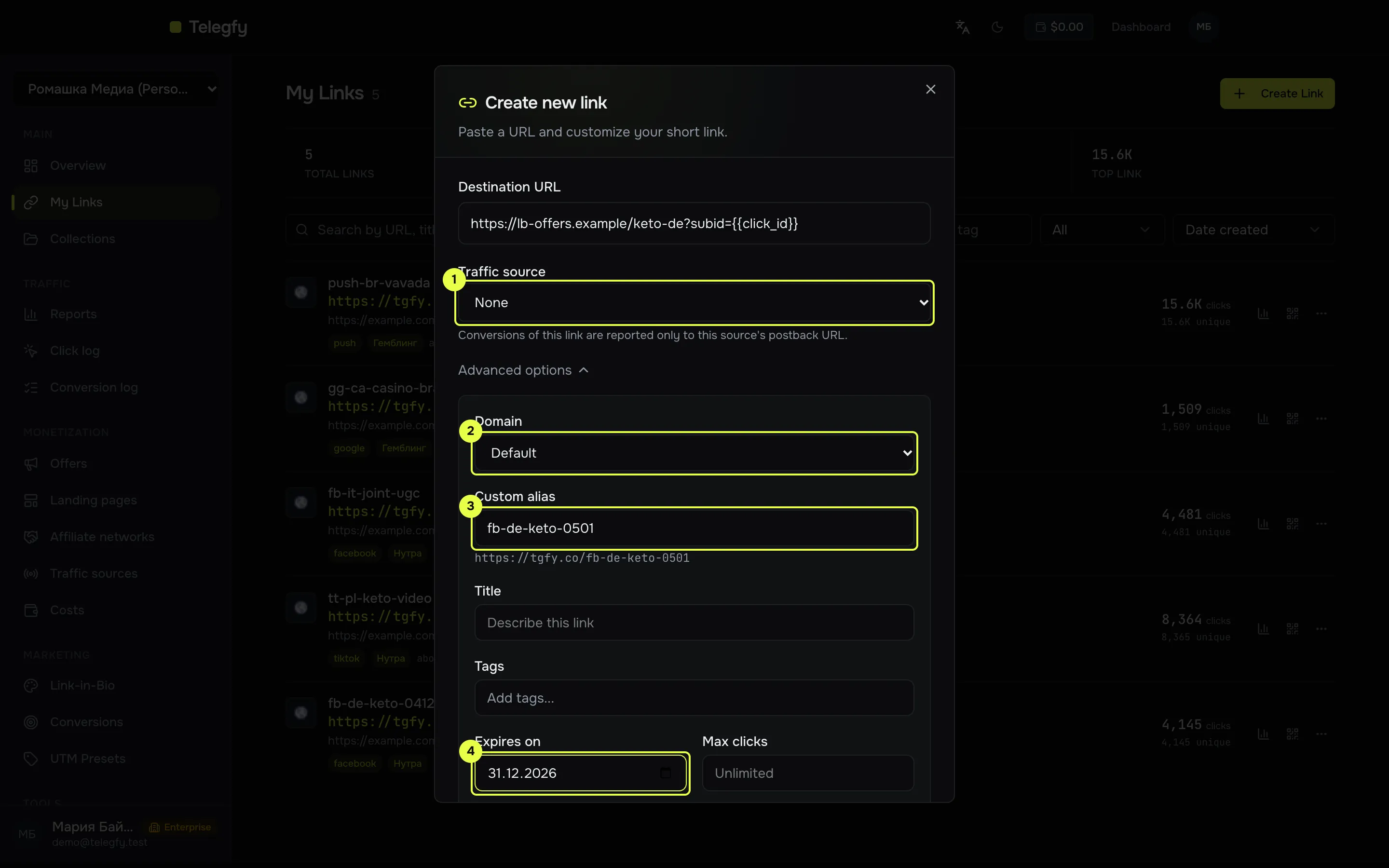The image size is (1389, 868).
Task: Go to Reports in the sidebar
Action: [116, 314]
